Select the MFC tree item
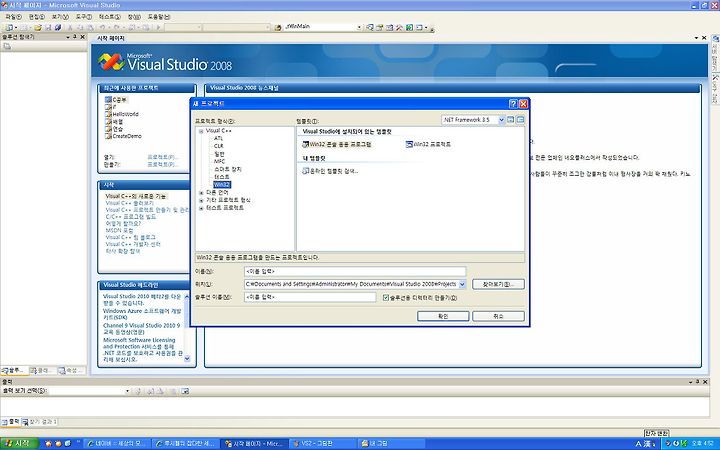The width and height of the screenshot is (720, 450). click(219, 162)
